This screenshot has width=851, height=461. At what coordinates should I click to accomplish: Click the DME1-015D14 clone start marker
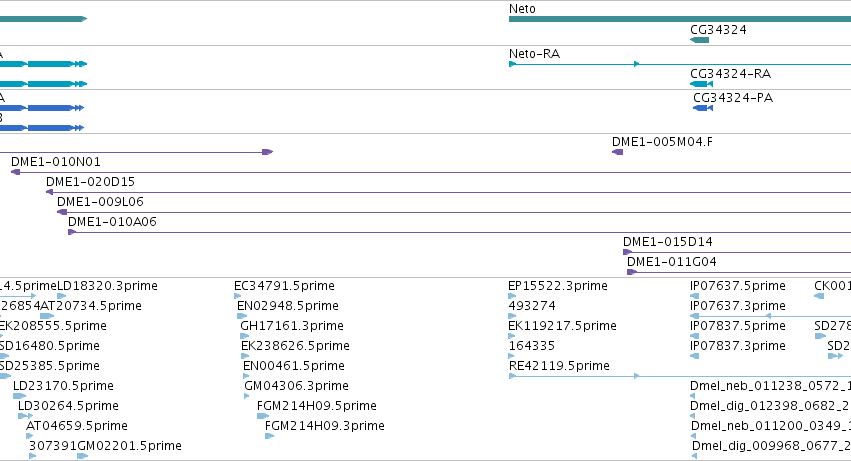(x=627, y=252)
